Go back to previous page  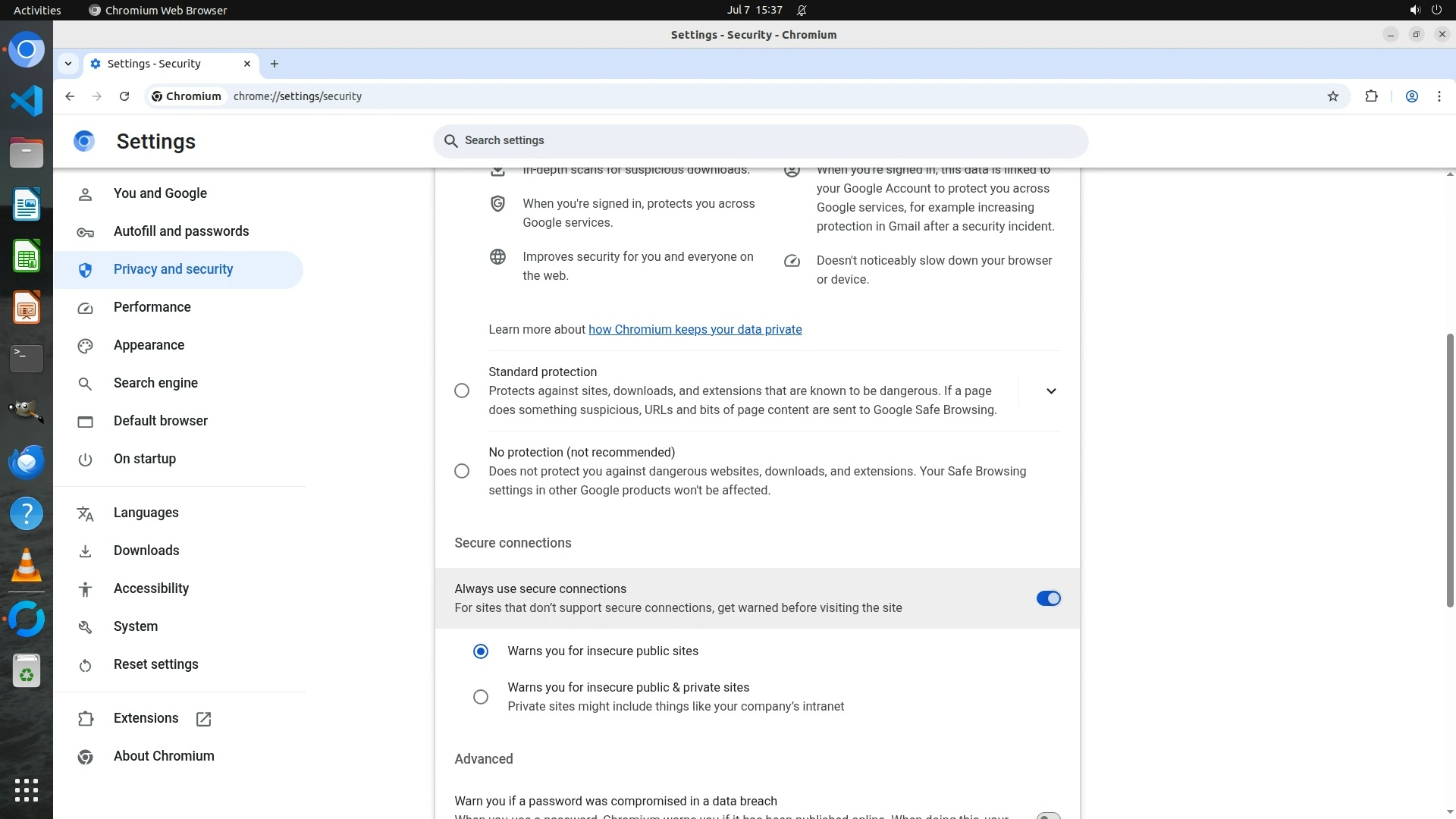click(x=70, y=96)
